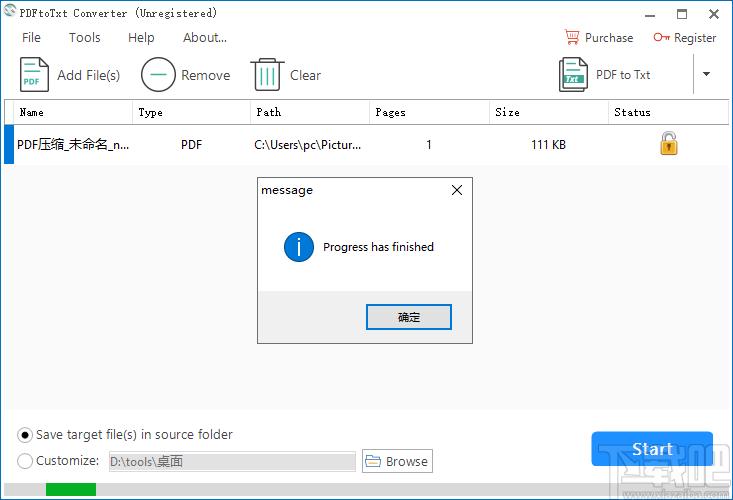Image resolution: width=733 pixels, height=500 pixels.
Task: Select file name PDF压缩_未命名_n...
Action: click(73, 145)
